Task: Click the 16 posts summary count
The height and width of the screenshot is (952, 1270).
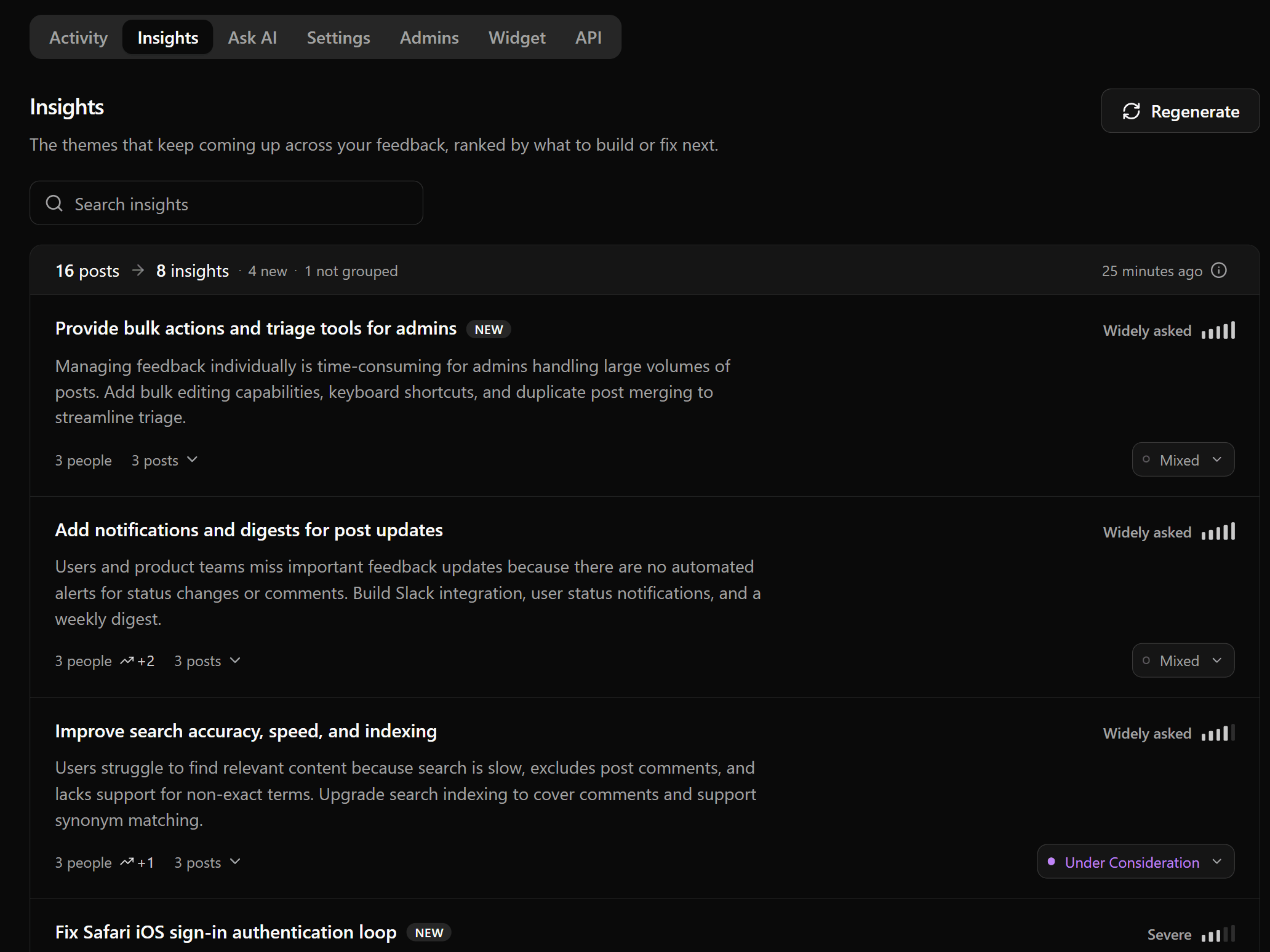Action: (87, 271)
